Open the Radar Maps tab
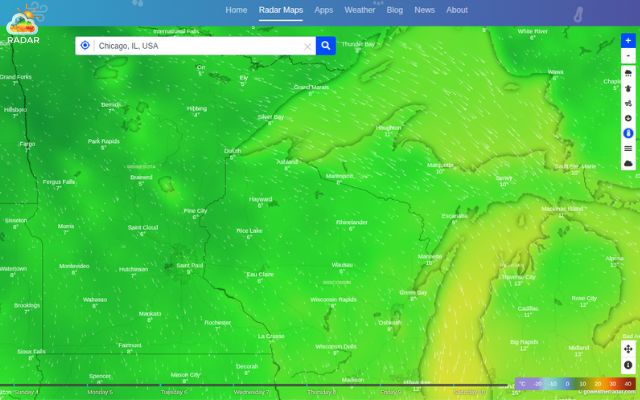Viewport: 640px width, 400px height. [281, 10]
